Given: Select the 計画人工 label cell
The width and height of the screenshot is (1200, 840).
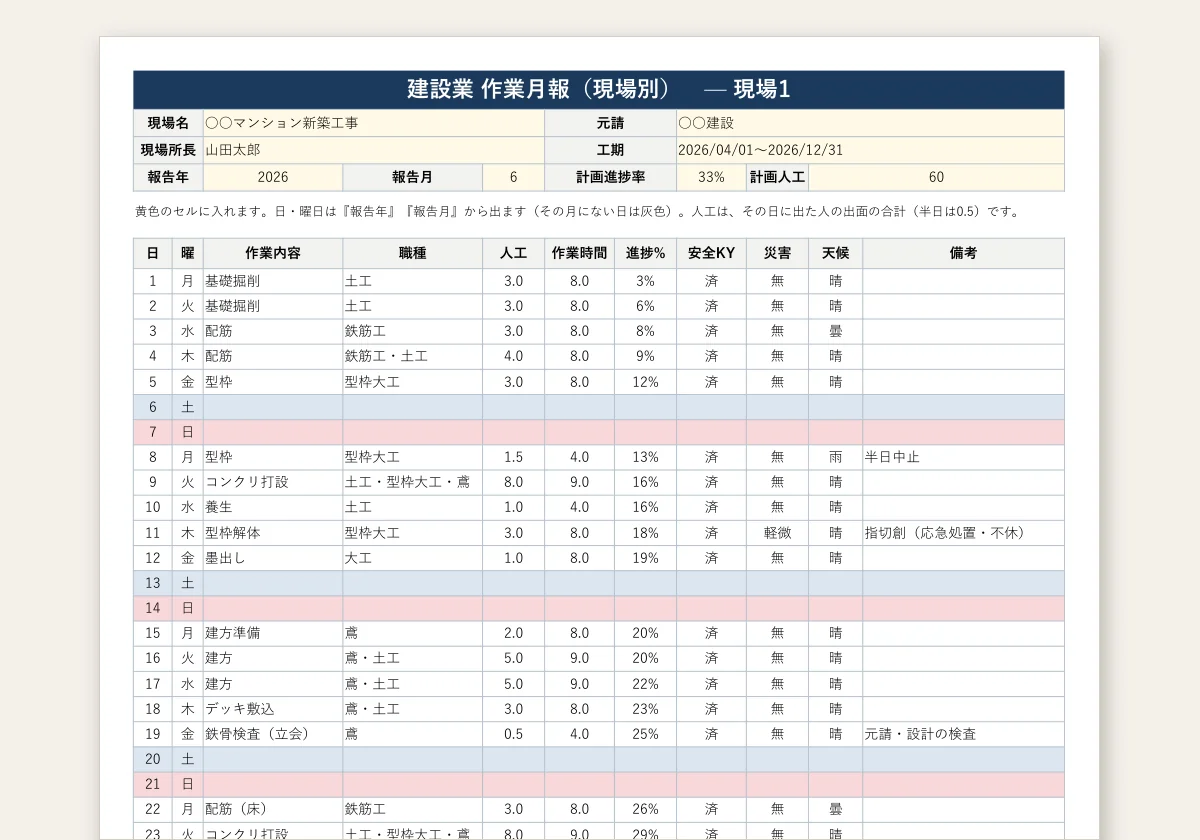Looking at the screenshot, I should tap(778, 177).
